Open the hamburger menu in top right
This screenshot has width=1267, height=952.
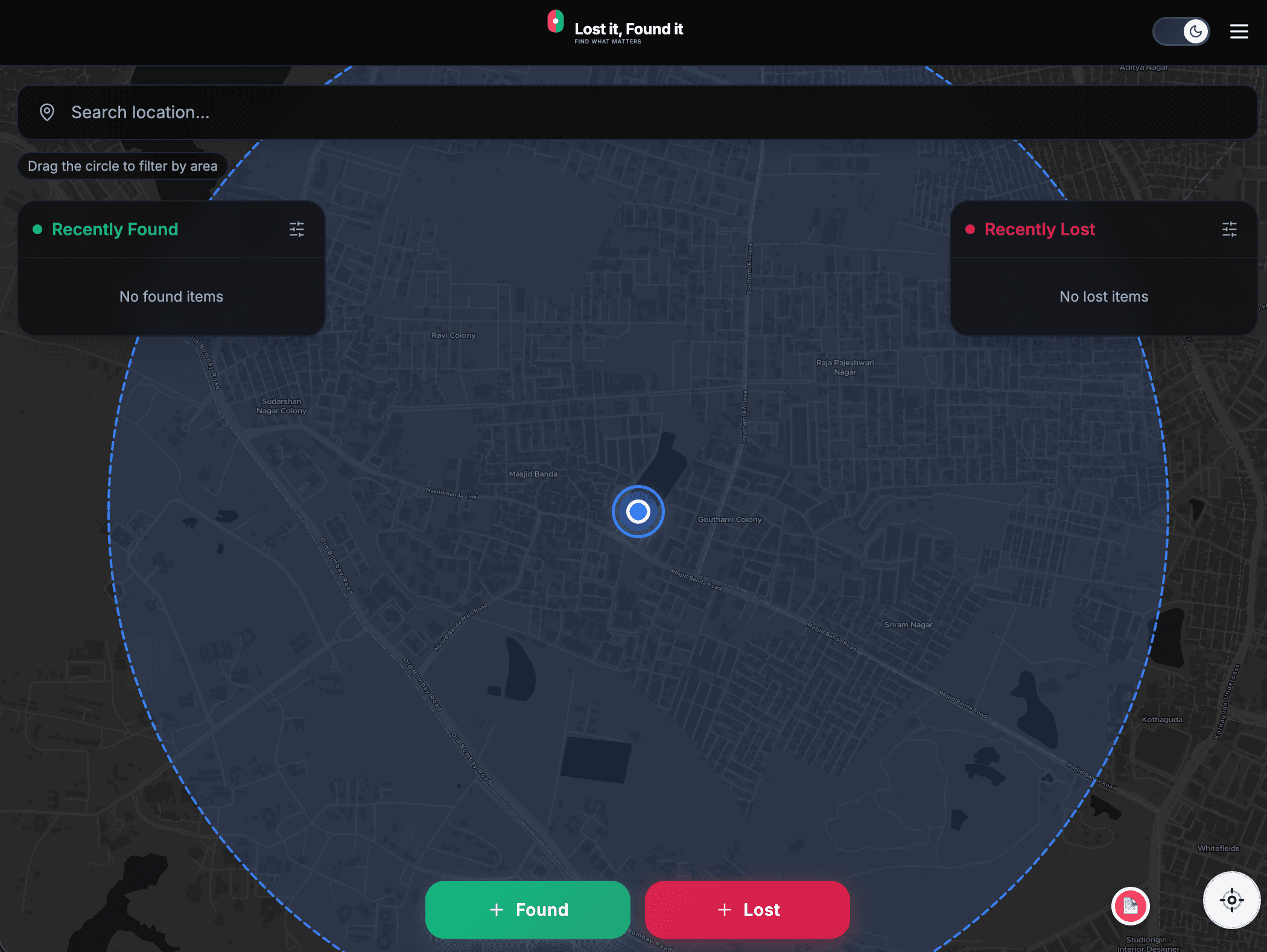tap(1239, 31)
